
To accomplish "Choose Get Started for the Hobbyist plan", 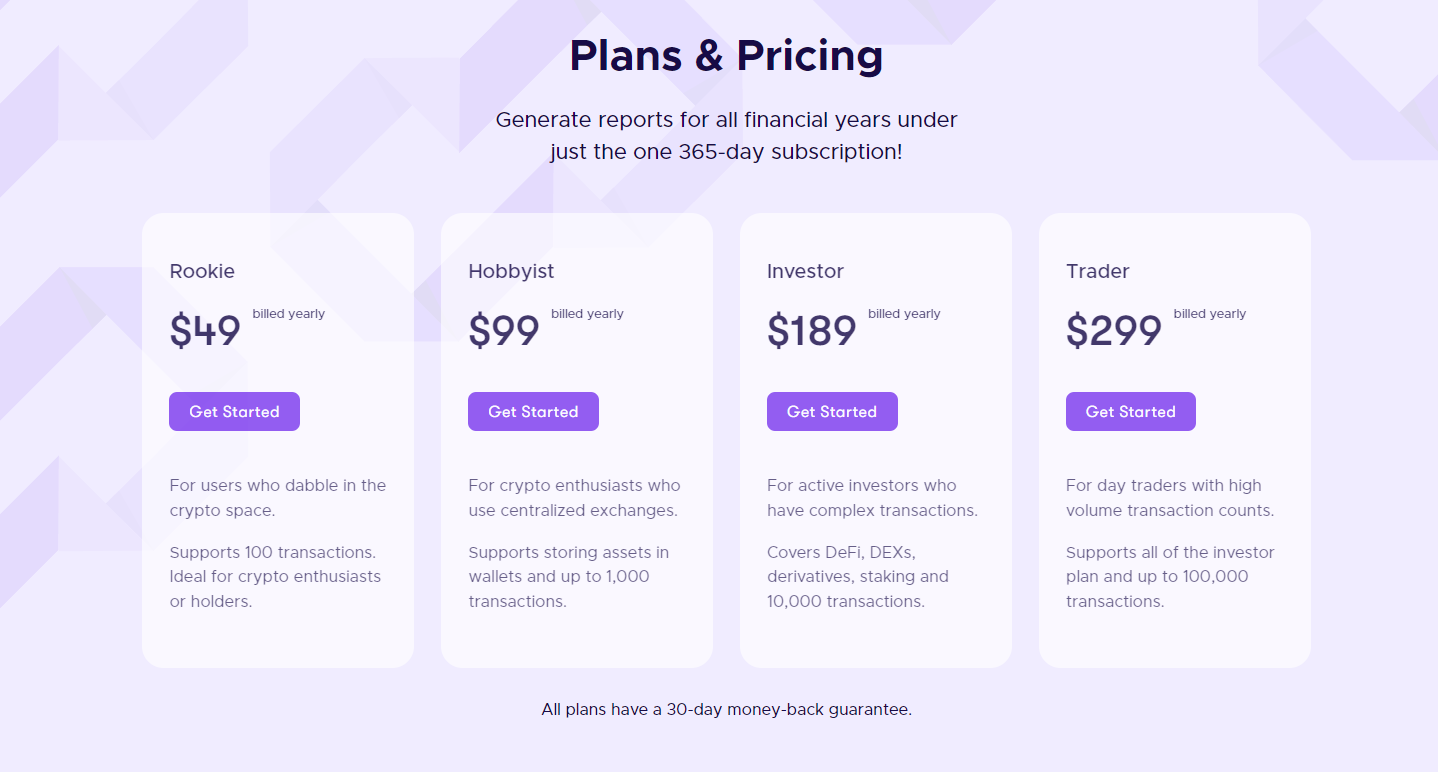I will [533, 412].
